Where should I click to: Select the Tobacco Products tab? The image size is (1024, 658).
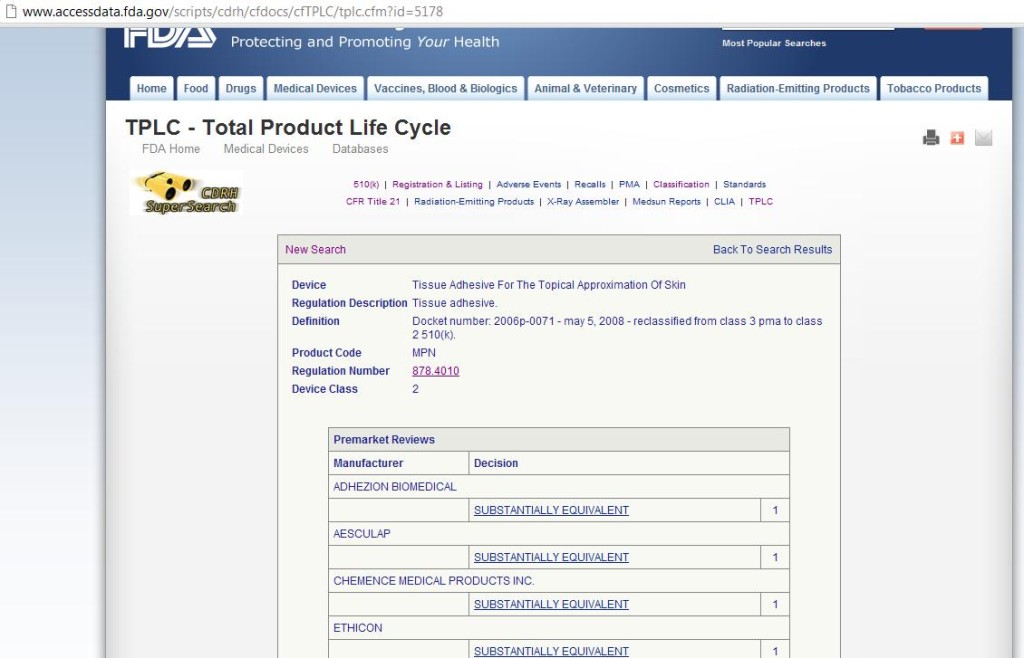click(x=934, y=88)
